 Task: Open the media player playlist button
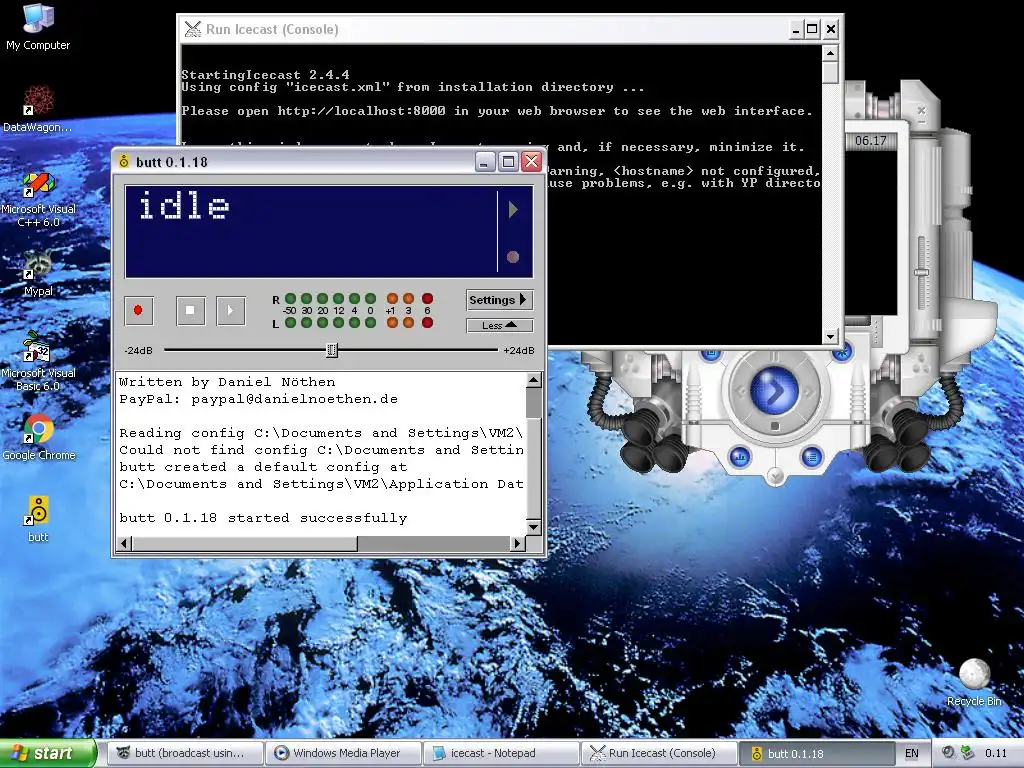tap(812, 457)
